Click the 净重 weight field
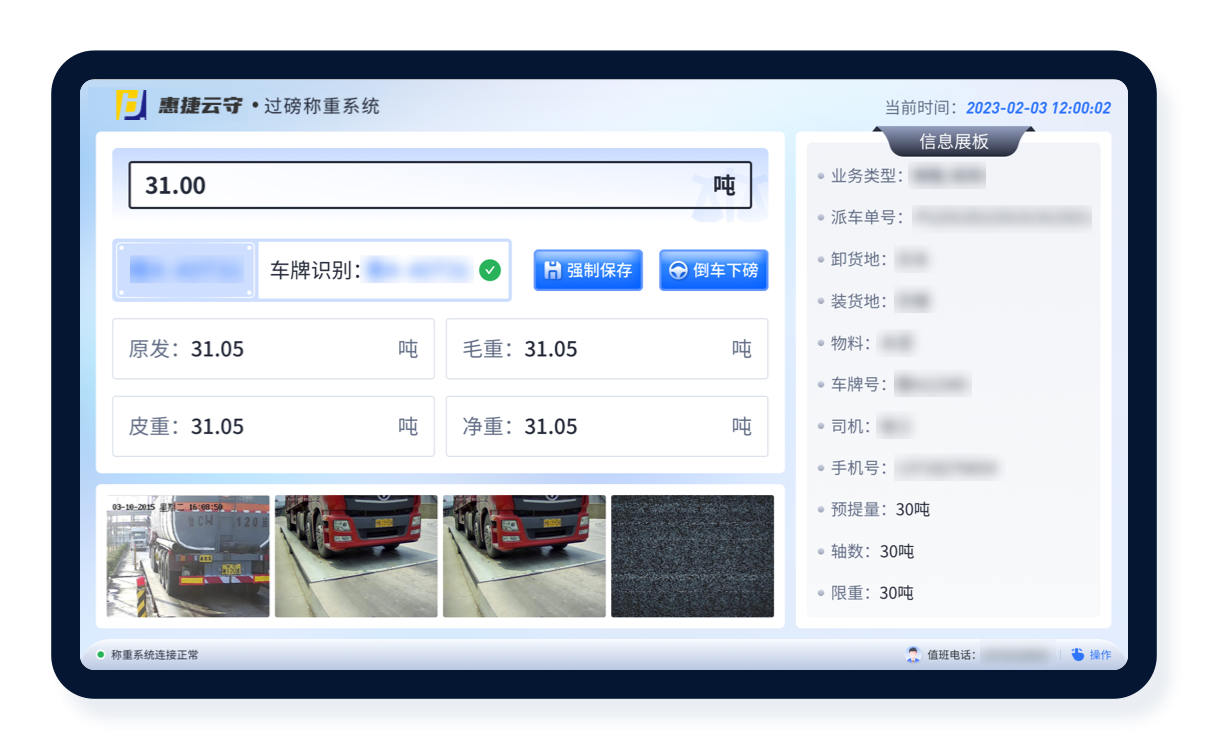Screen dimensions: 1208x750 click(x=606, y=426)
